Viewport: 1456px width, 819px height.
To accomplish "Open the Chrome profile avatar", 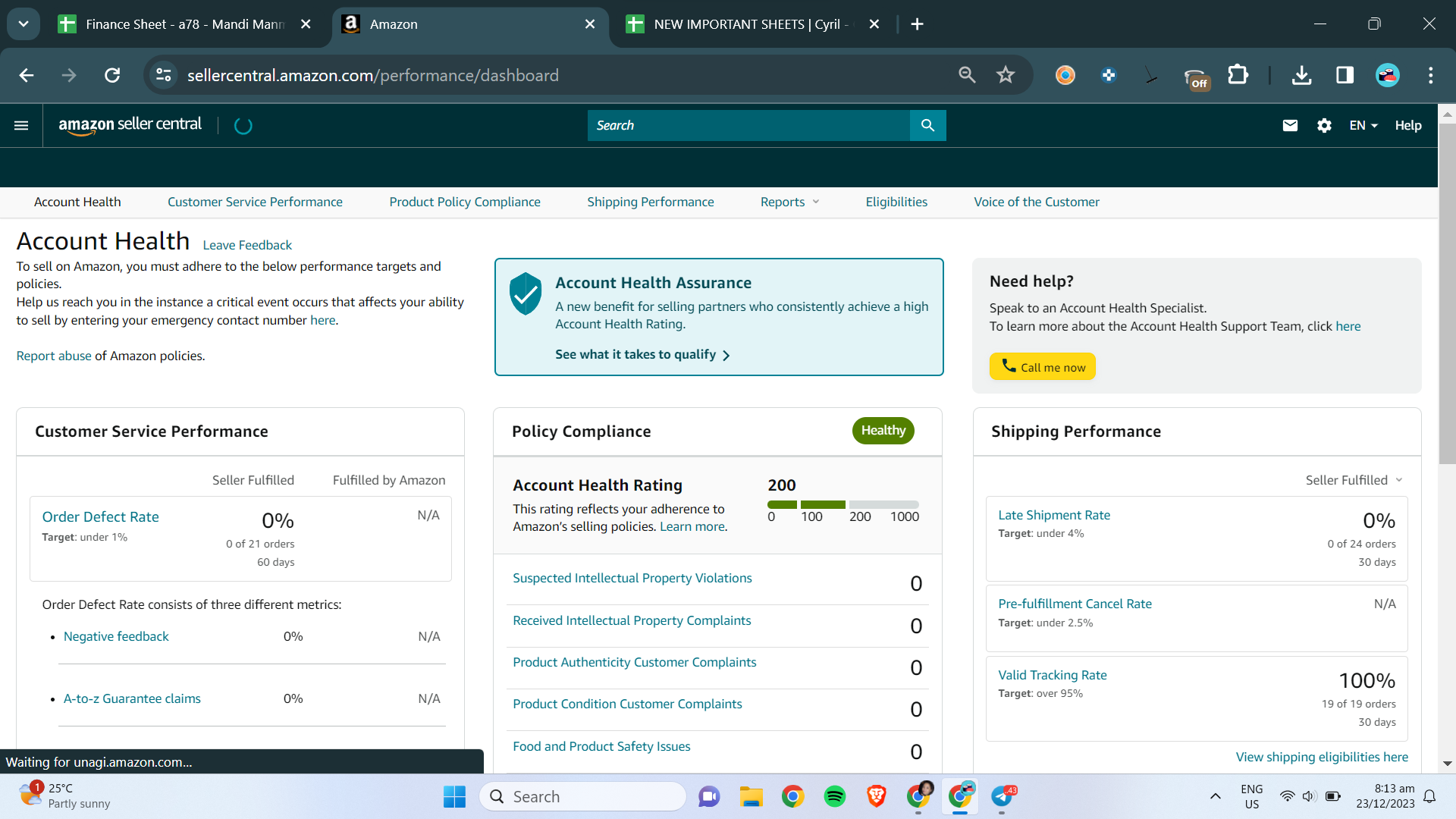I will 1388,75.
